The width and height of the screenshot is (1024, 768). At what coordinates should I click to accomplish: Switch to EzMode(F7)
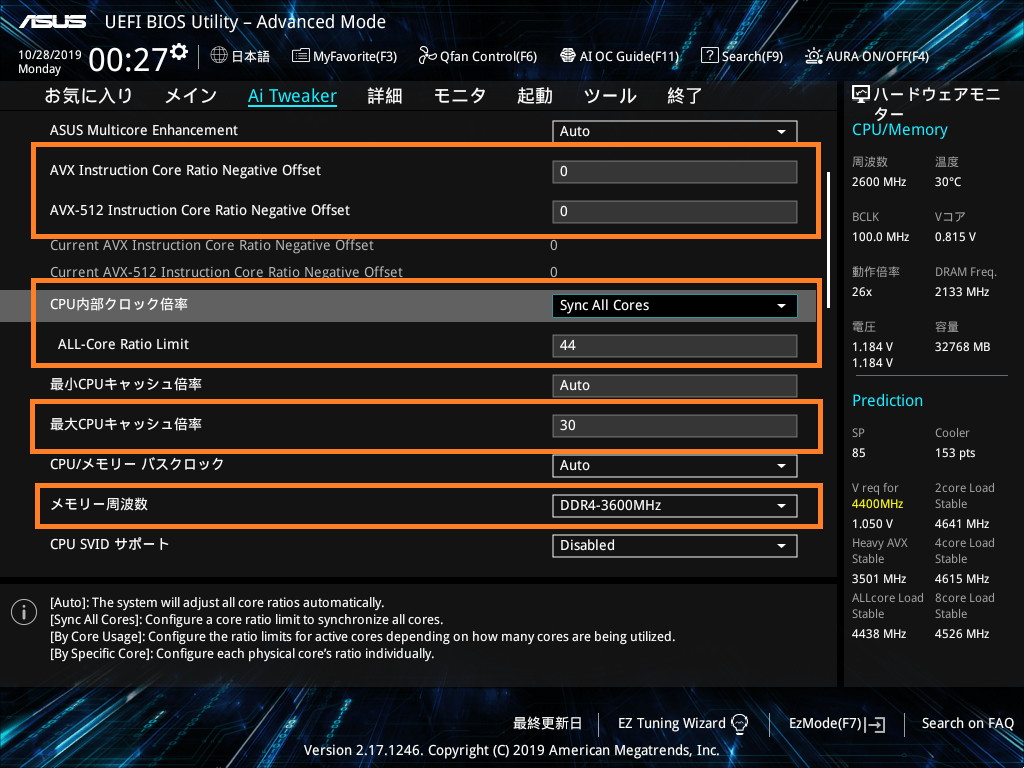[x=837, y=724]
